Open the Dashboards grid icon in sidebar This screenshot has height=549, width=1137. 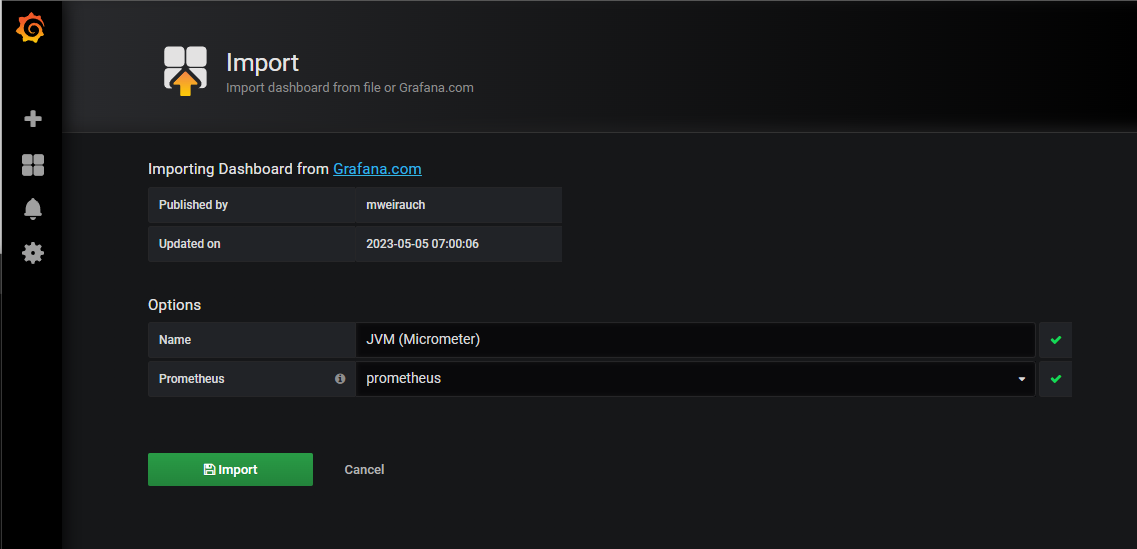point(33,165)
